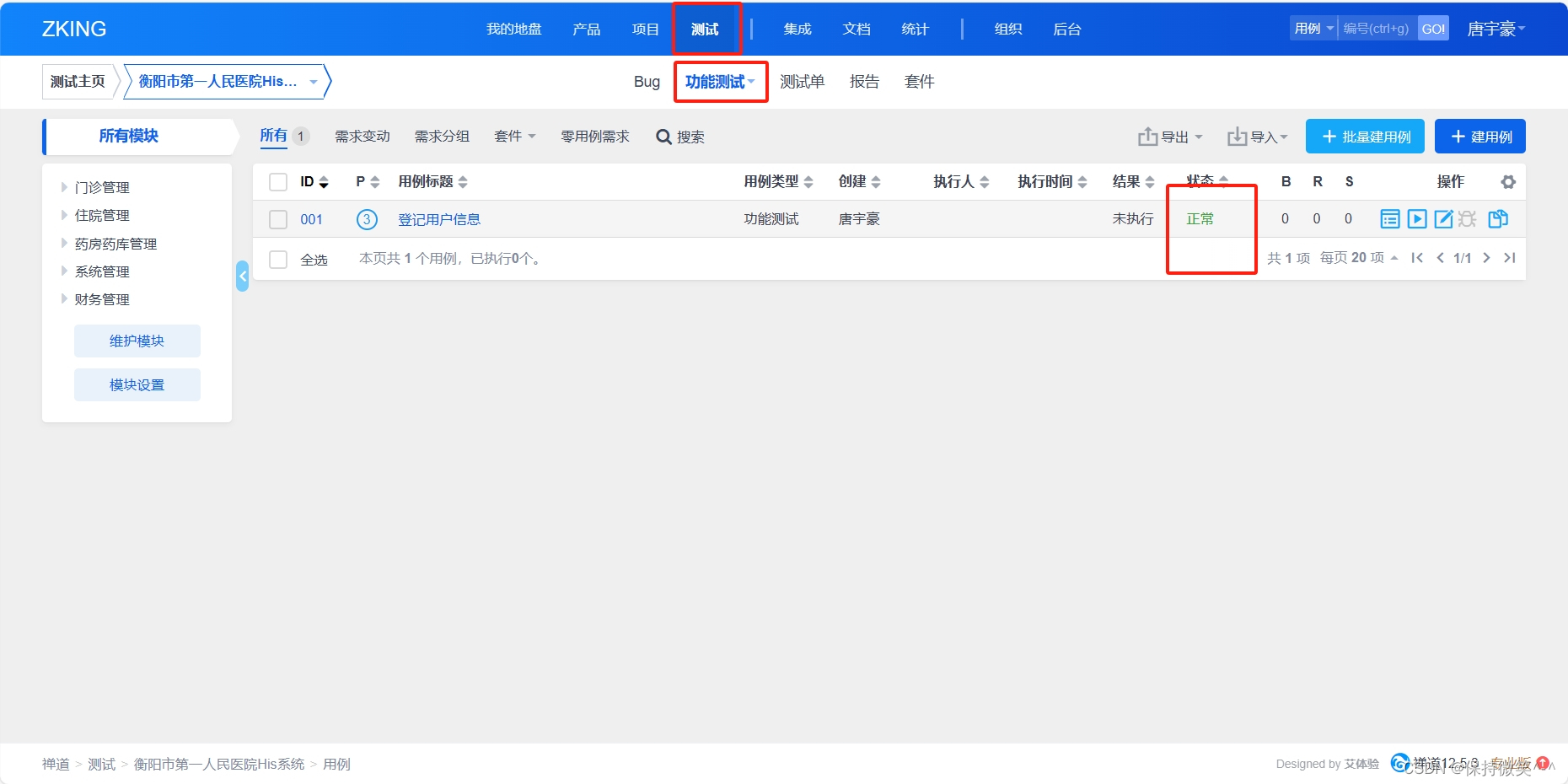Open 组织 in top navigation
Screen dimensions: 1568x784
[x=1008, y=29]
